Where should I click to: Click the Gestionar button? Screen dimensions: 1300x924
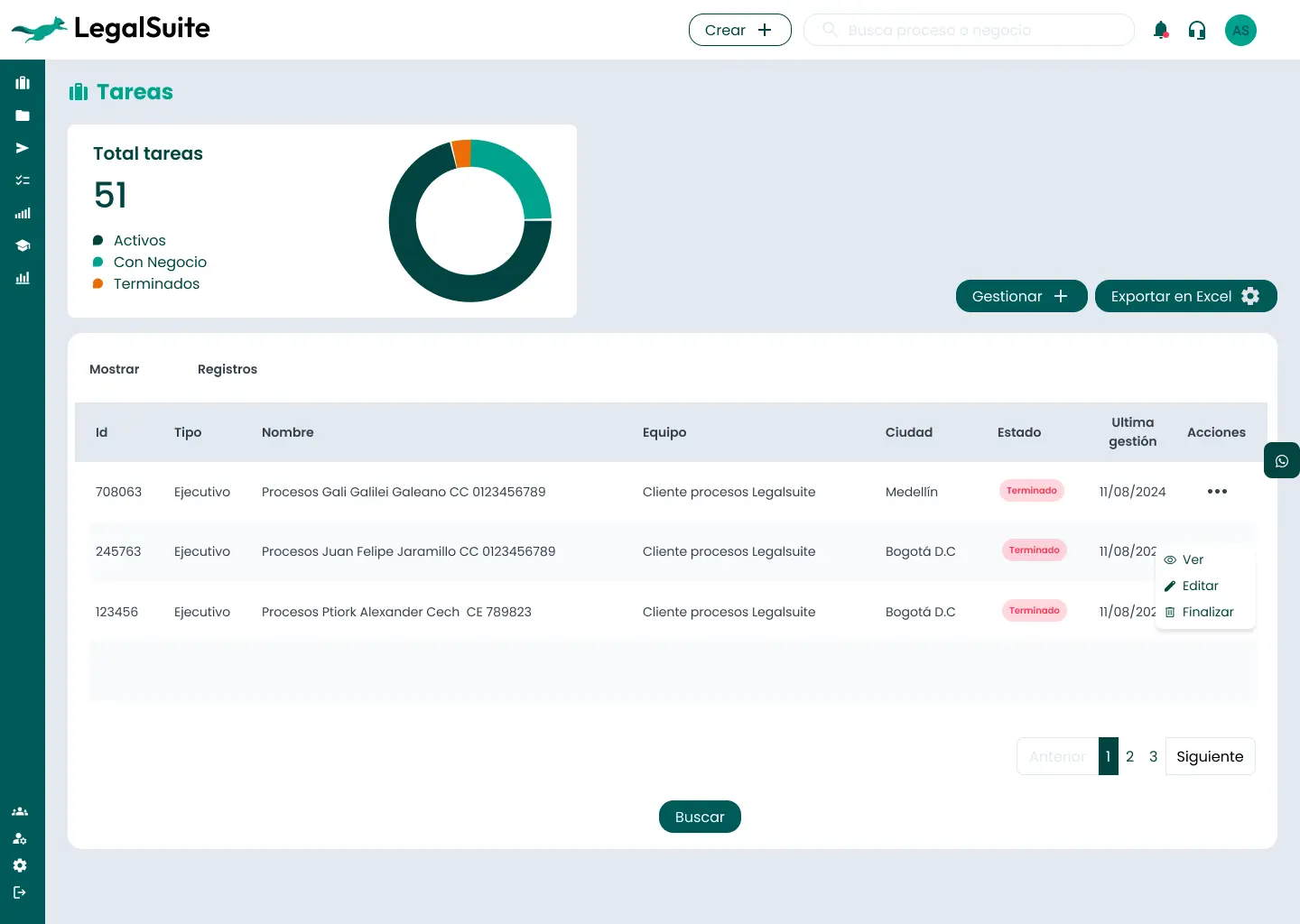pyautogui.click(x=1021, y=296)
